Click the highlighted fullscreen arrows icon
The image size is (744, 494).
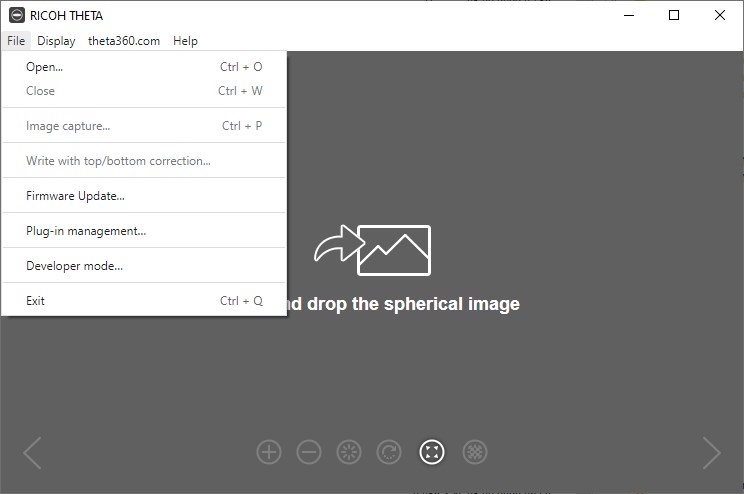pyautogui.click(x=431, y=452)
